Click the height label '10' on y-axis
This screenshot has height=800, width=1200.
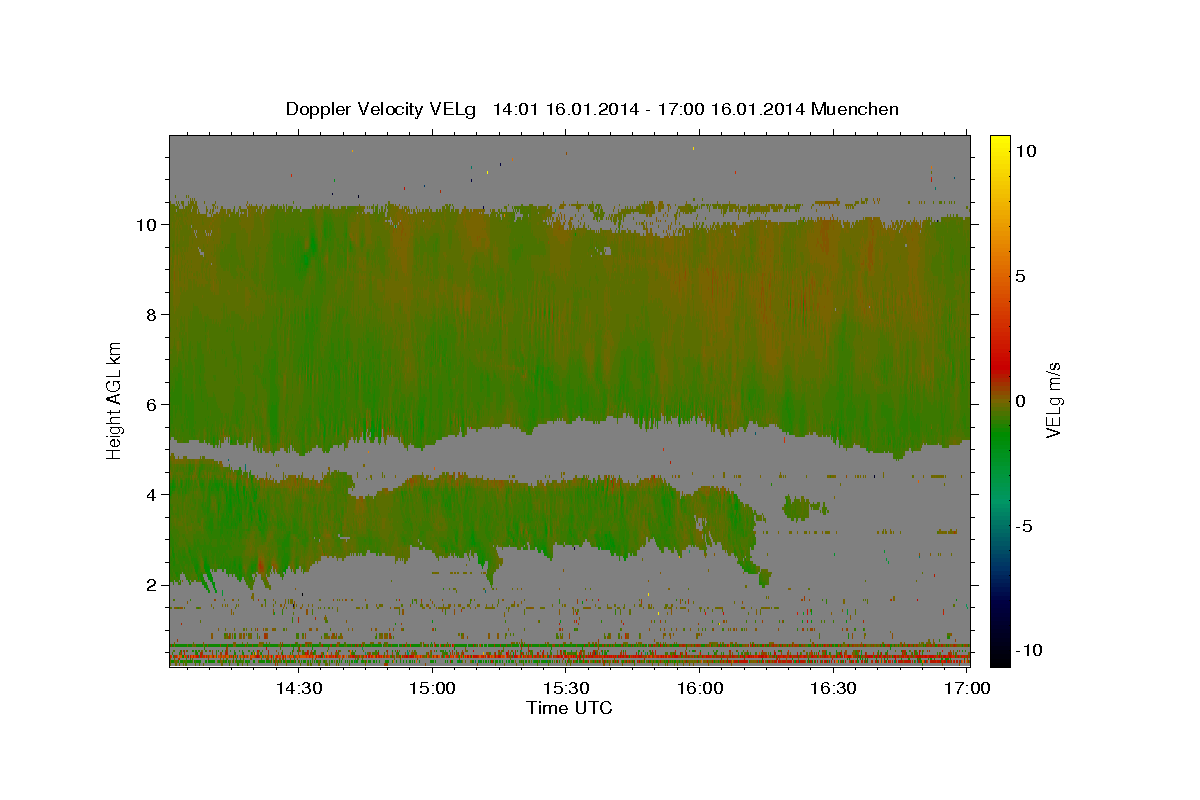(x=149, y=224)
